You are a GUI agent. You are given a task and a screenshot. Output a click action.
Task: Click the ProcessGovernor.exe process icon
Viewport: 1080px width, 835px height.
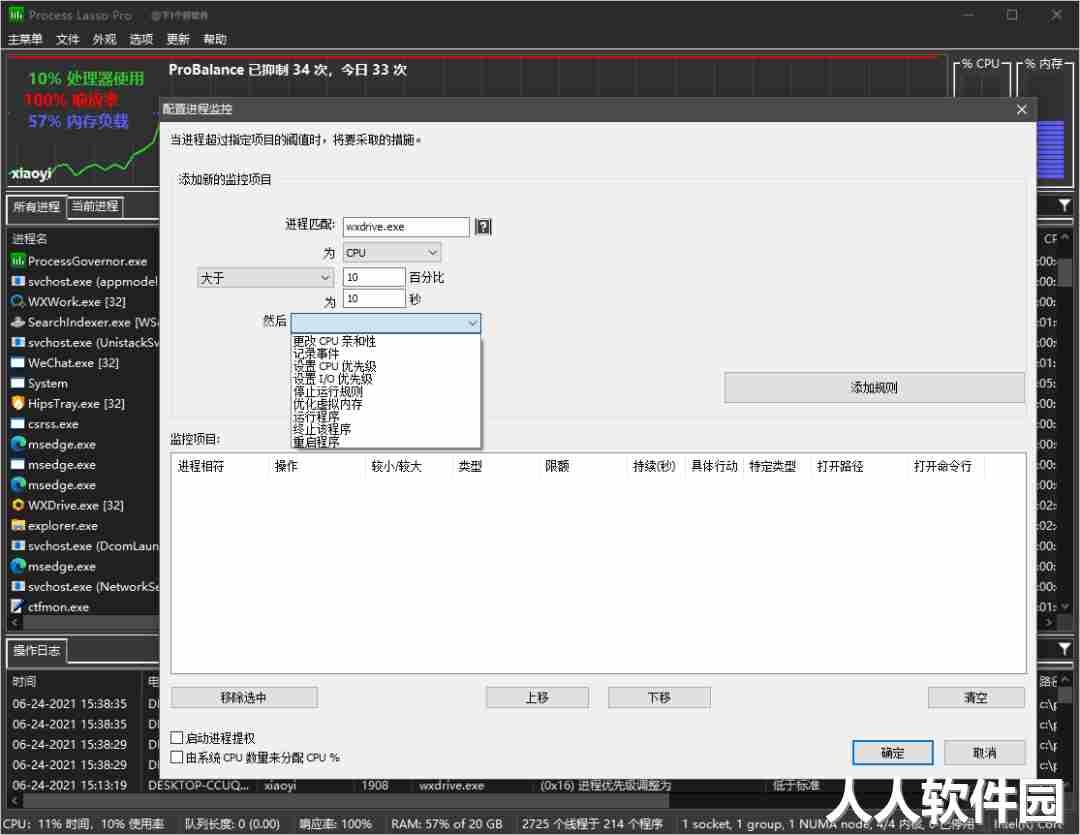coord(18,260)
